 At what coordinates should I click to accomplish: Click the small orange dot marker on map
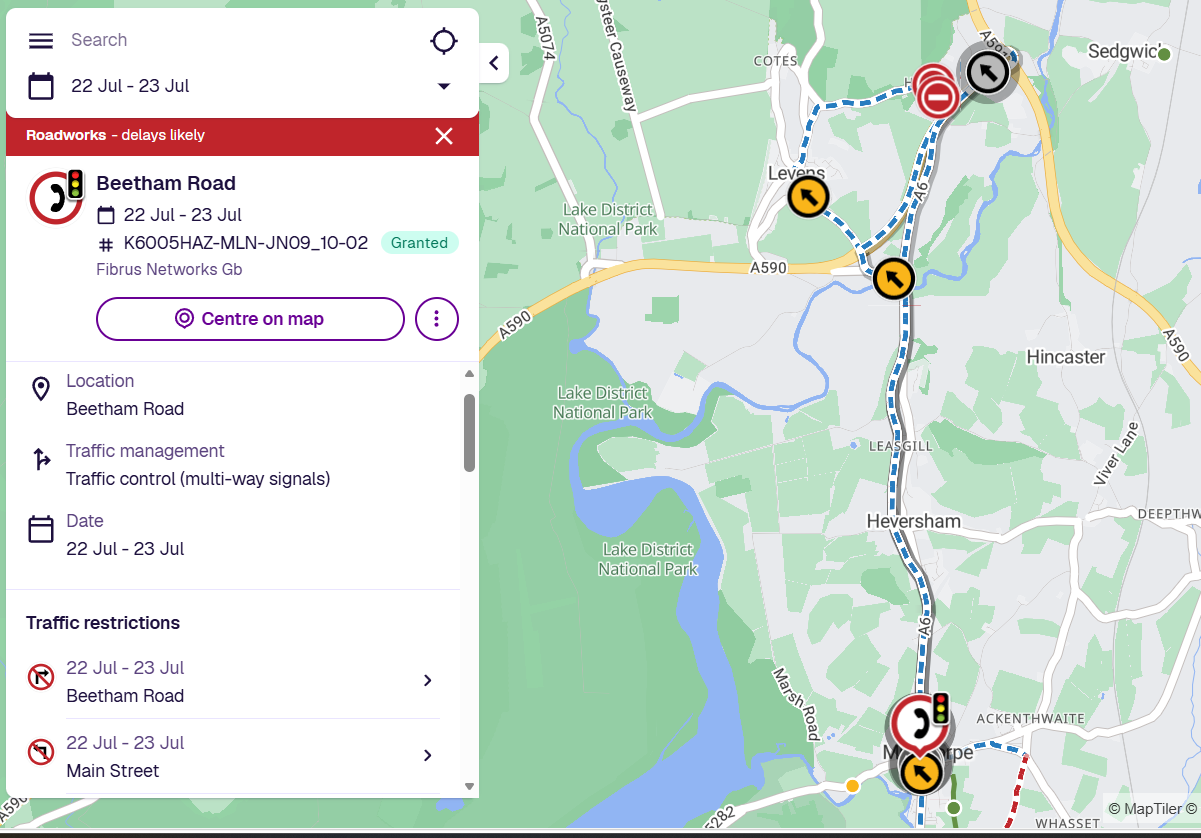[x=852, y=786]
